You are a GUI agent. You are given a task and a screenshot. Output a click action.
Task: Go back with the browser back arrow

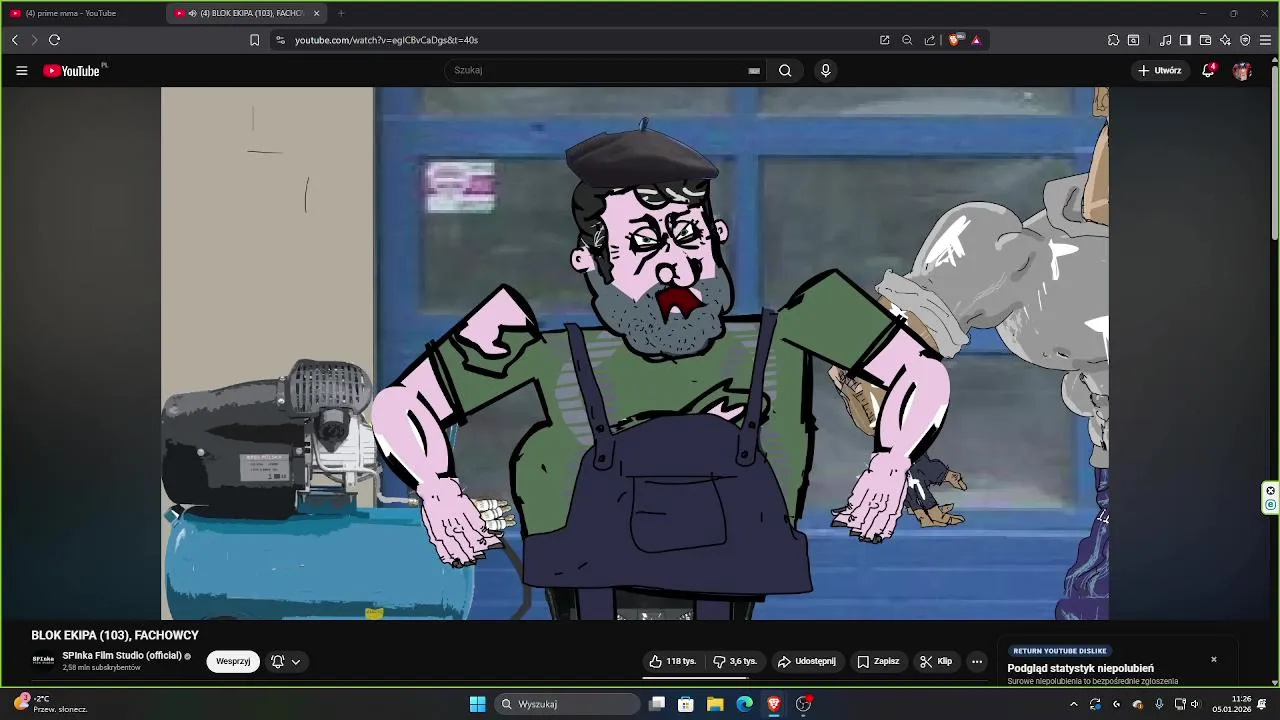coord(15,40)
